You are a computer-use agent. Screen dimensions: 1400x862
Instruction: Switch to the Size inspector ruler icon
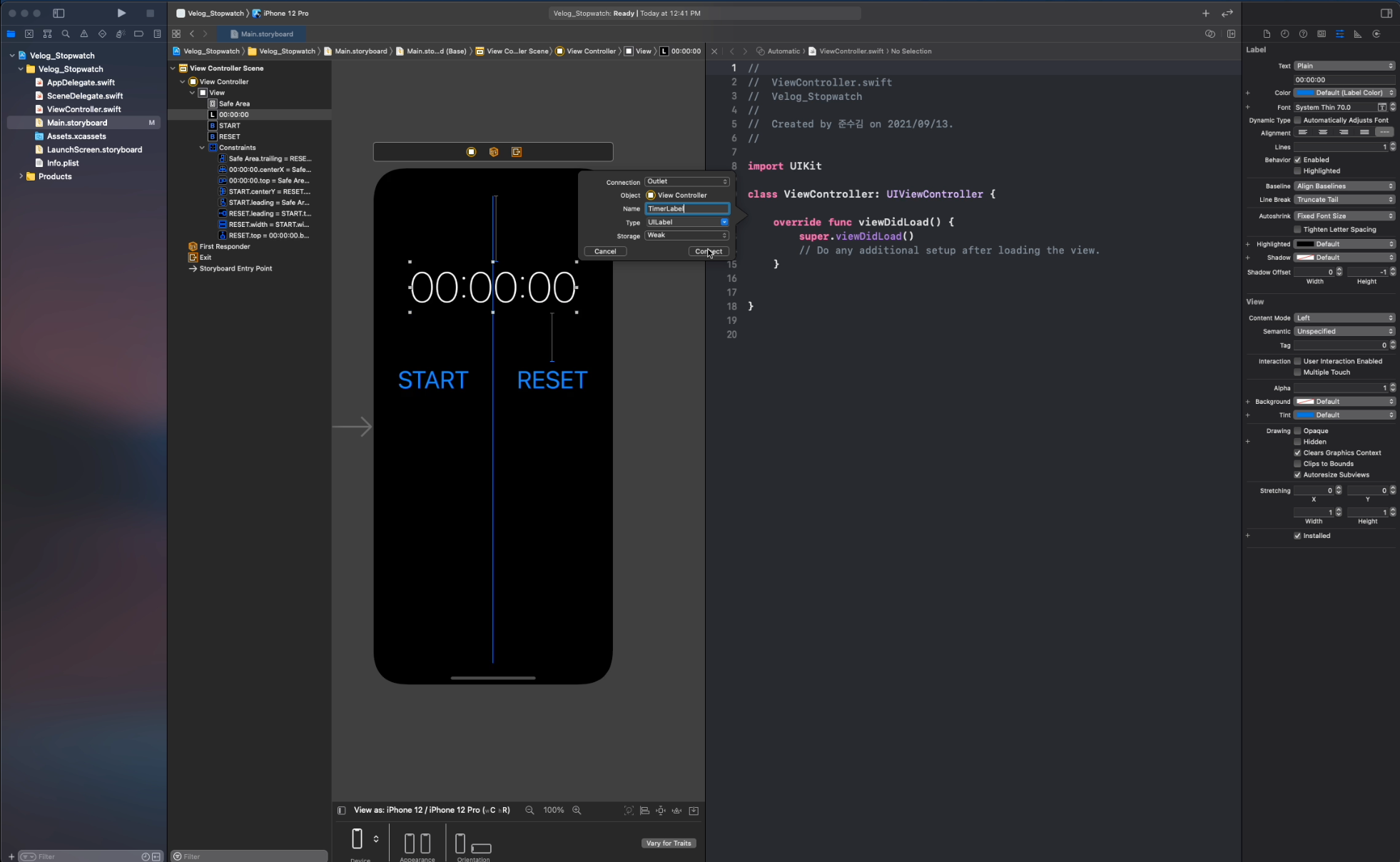pos(1358,34)
